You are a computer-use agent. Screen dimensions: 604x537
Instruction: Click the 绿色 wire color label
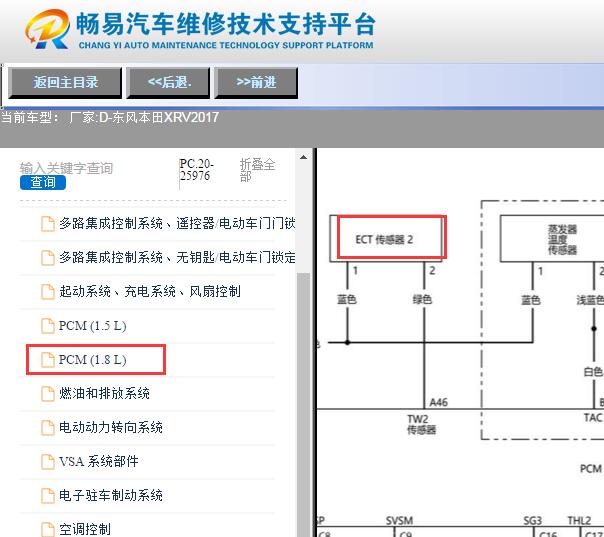(x=422, y=299)
